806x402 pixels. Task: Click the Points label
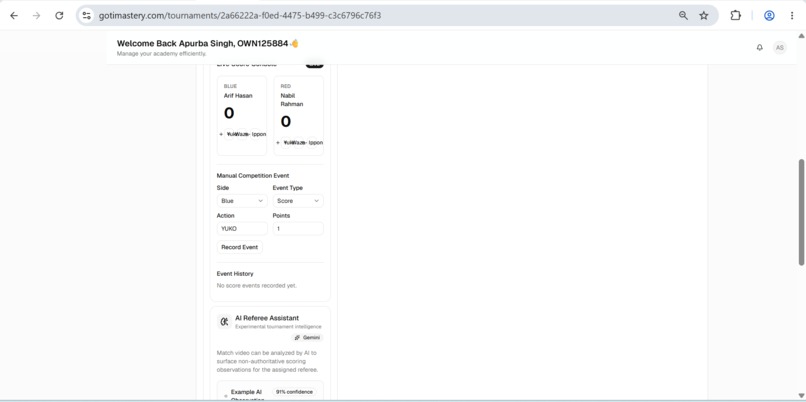coord(281,216)
